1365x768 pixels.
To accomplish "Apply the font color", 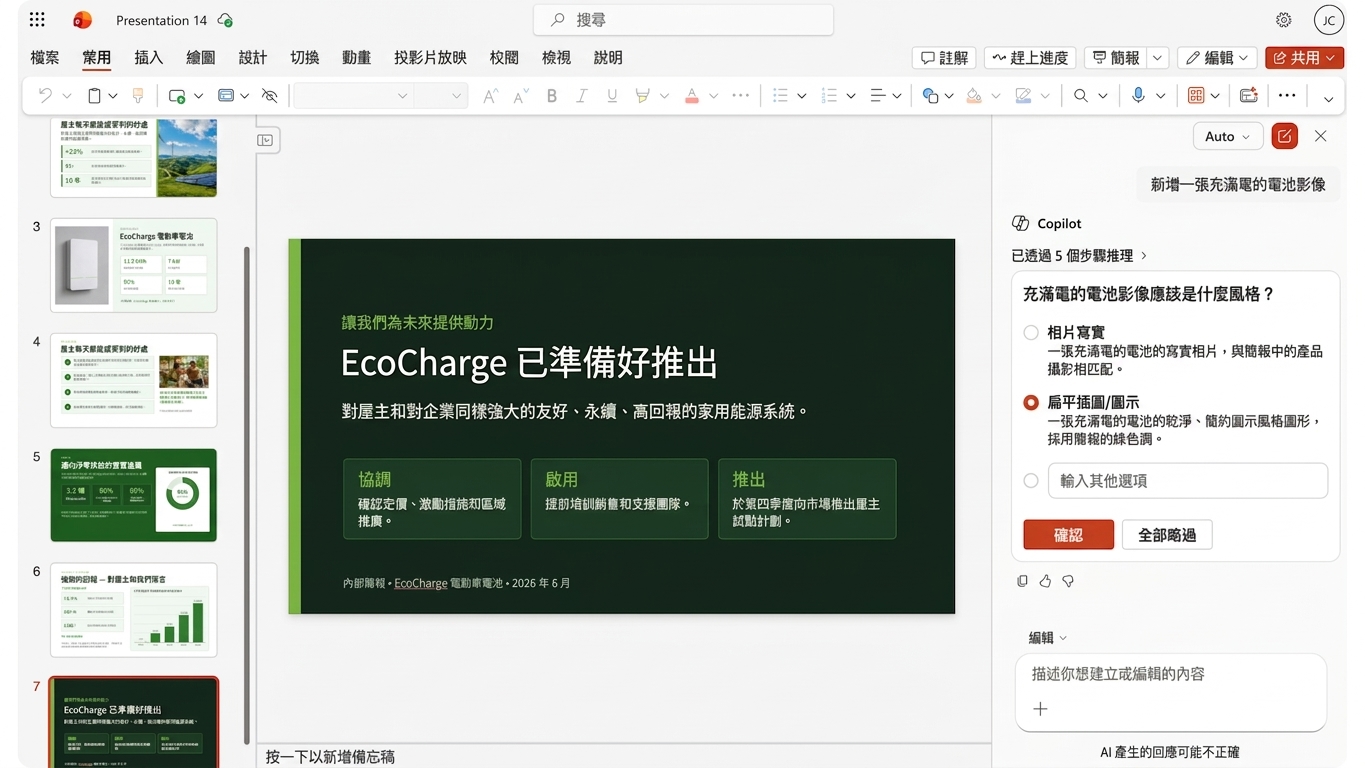I will tap(692, 96).
